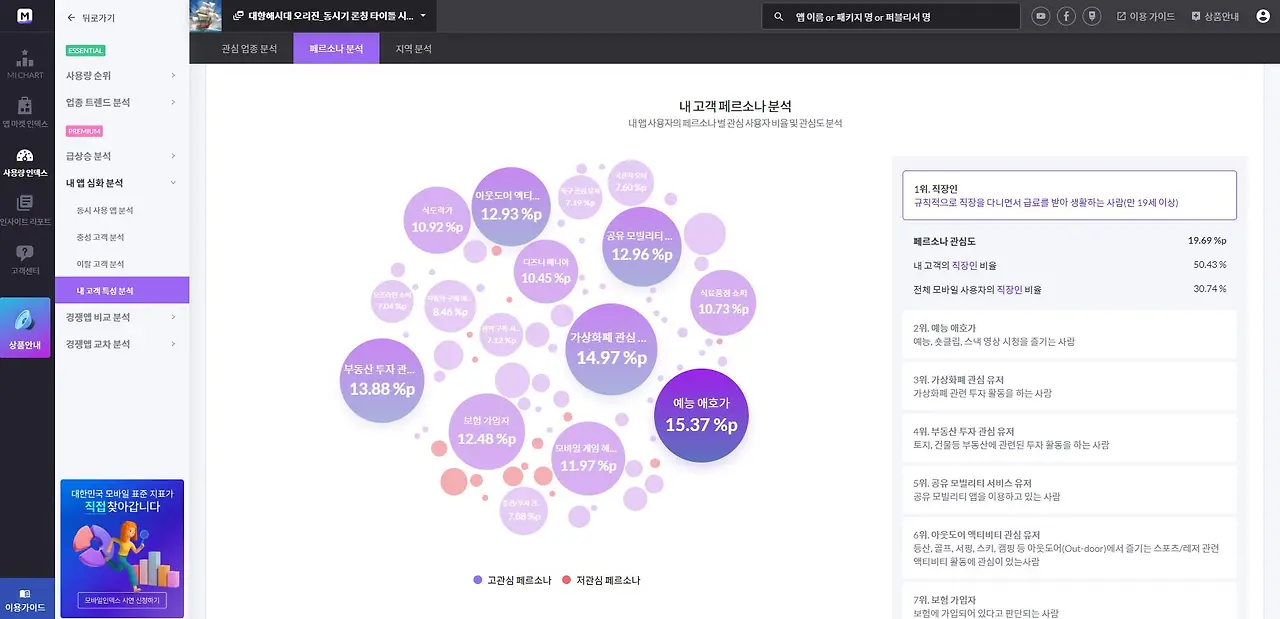Switch to the 관심 업종 분석 tab

pyautogui.click(x=249, y=48)
